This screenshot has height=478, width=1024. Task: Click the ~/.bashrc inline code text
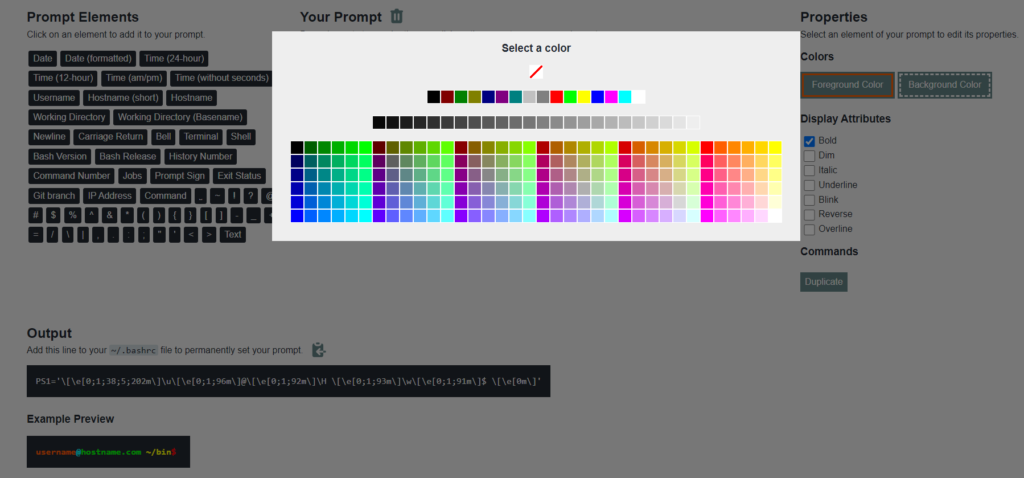point(133,350)
